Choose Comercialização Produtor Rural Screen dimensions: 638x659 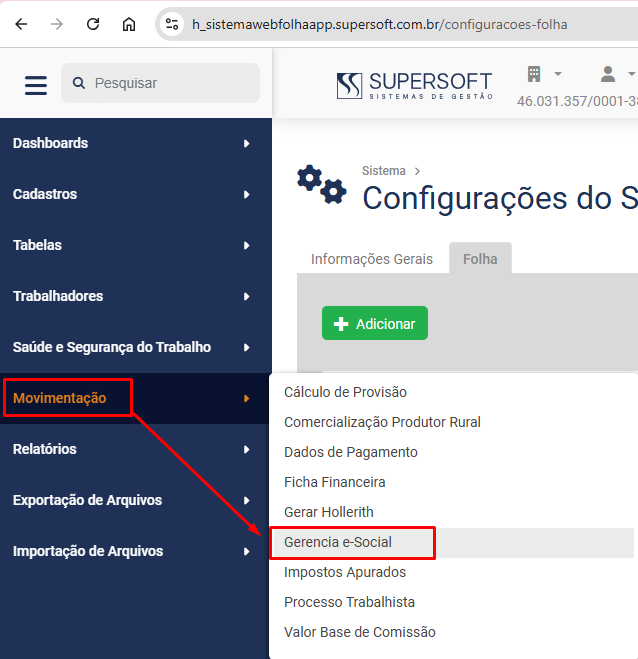click(x=382, y=422)
